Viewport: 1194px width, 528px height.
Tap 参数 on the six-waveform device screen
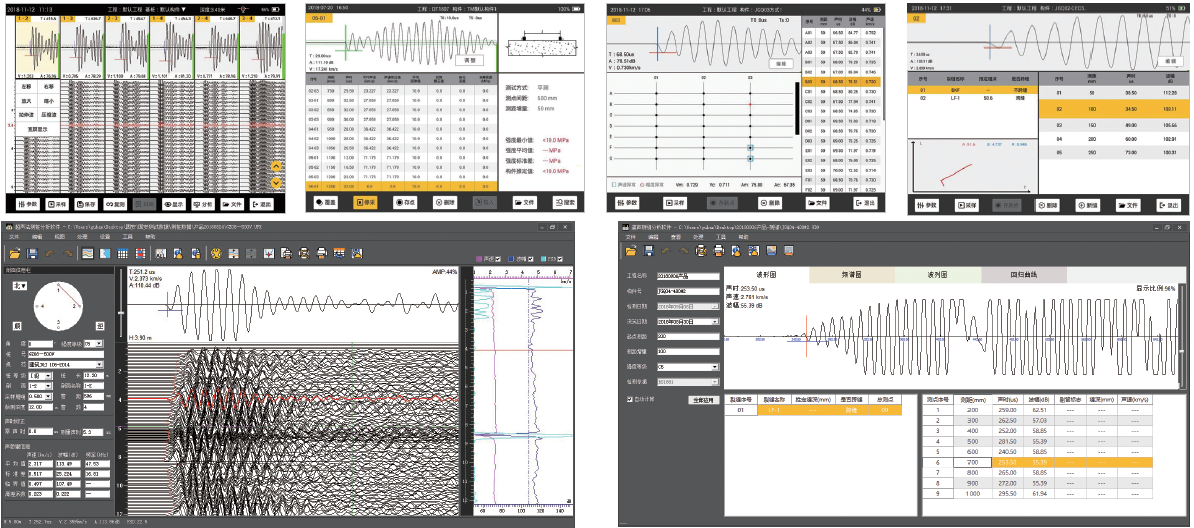point(26,204)
